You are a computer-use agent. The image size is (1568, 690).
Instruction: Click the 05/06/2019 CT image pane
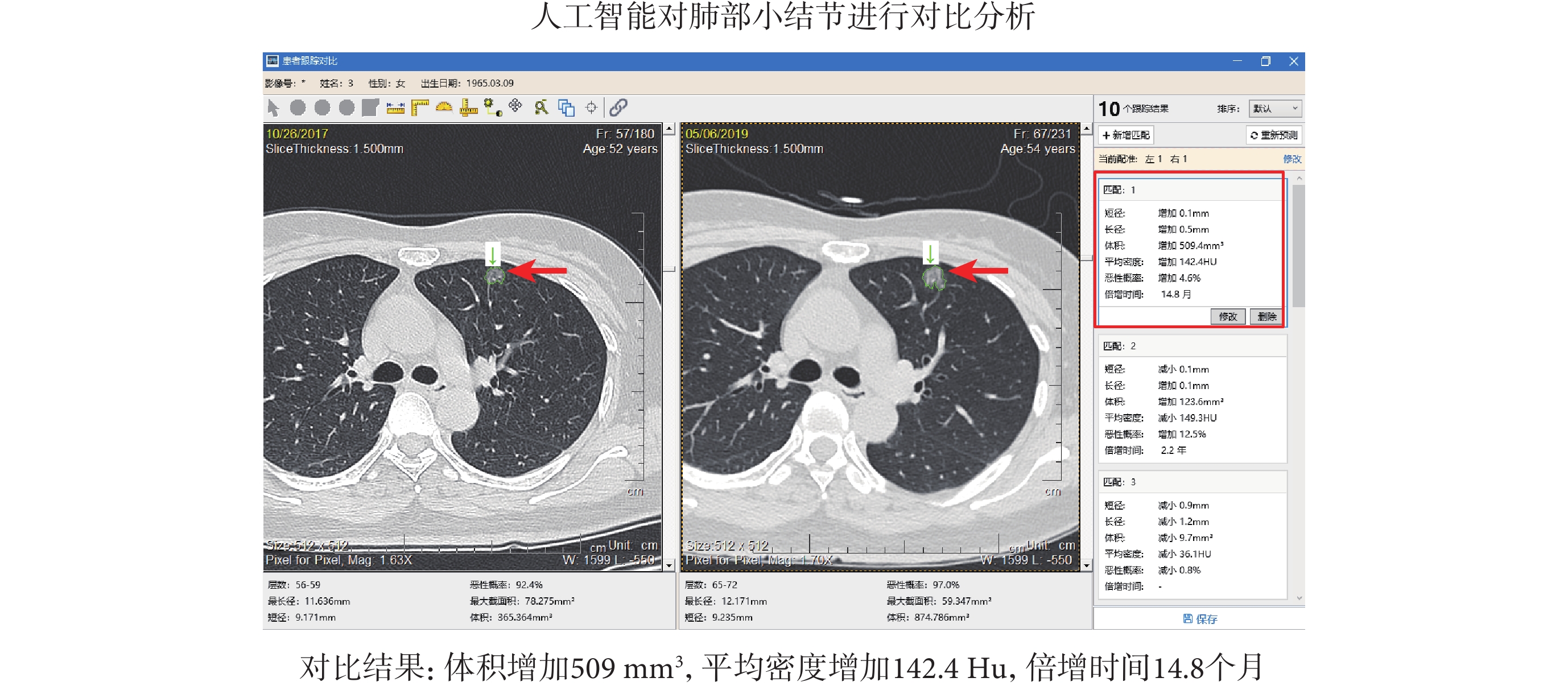click(880, 347)
